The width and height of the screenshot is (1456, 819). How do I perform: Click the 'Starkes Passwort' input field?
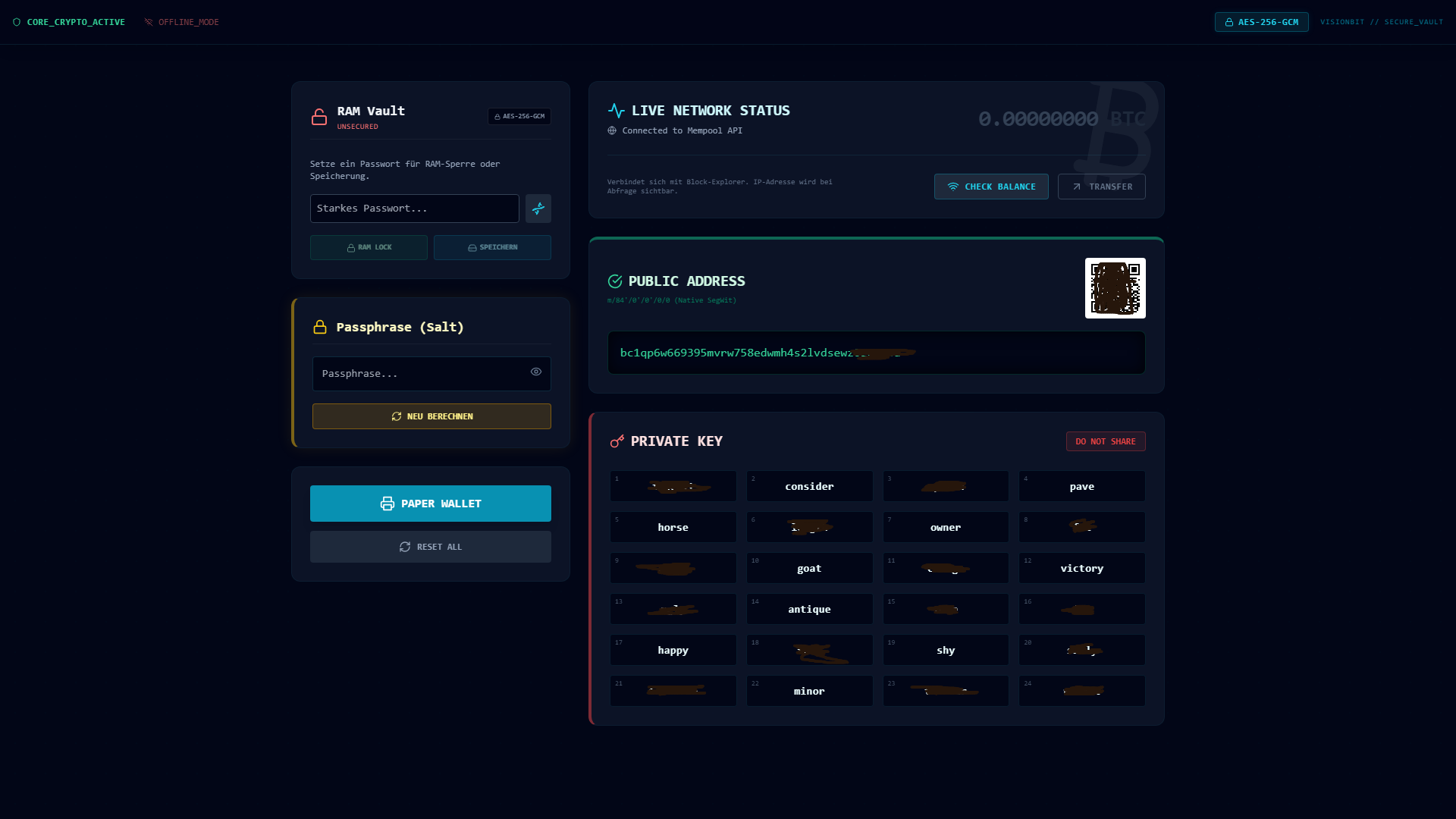414,209
